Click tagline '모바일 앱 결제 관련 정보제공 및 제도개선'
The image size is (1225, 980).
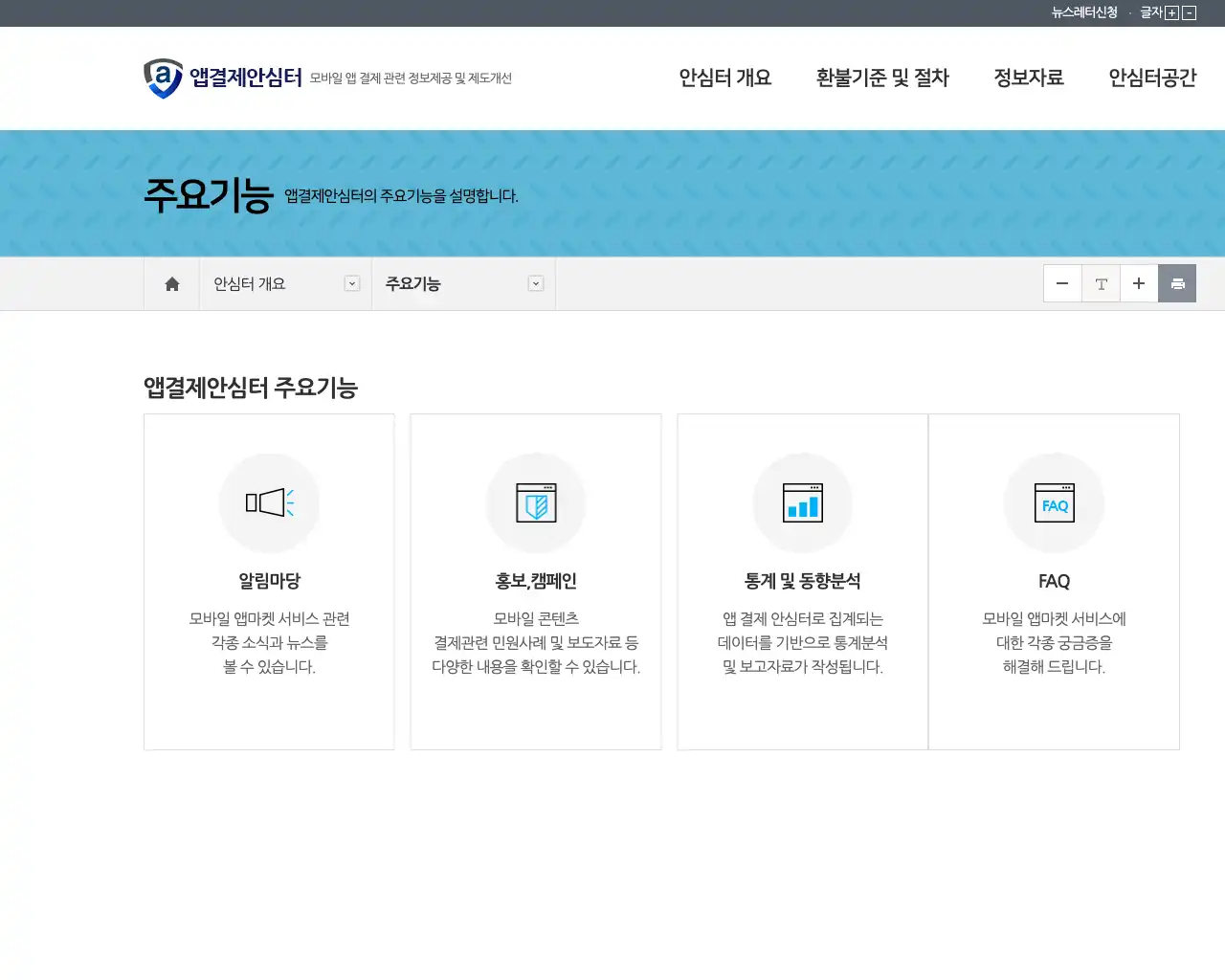click(411, 78)
